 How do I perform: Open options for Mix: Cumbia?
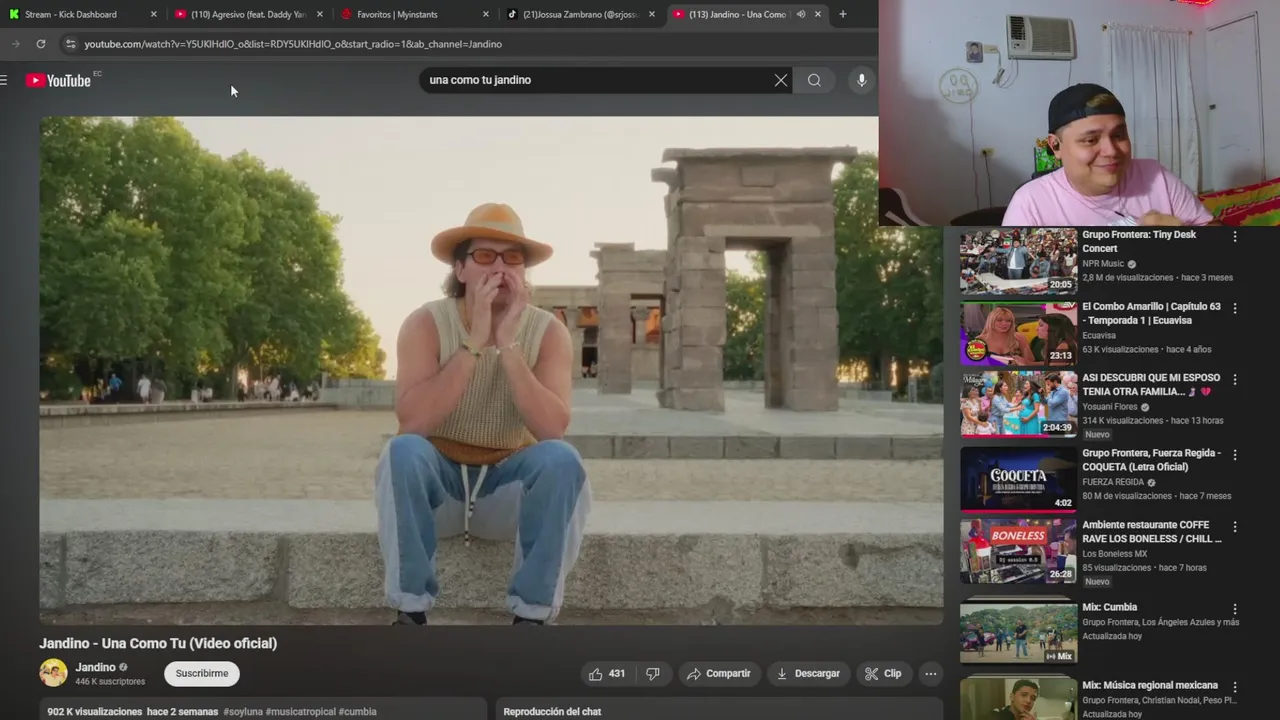coord(1235,609)
